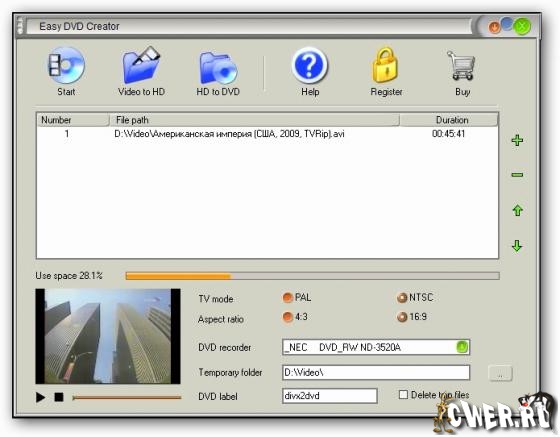Choose 16:9 aspect ratio
Screen dimensions: 560x437
402,317
